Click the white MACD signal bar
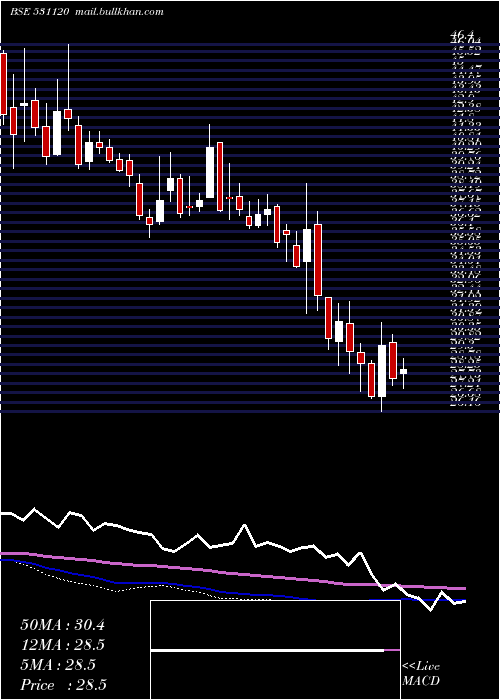 pos(267,650)
